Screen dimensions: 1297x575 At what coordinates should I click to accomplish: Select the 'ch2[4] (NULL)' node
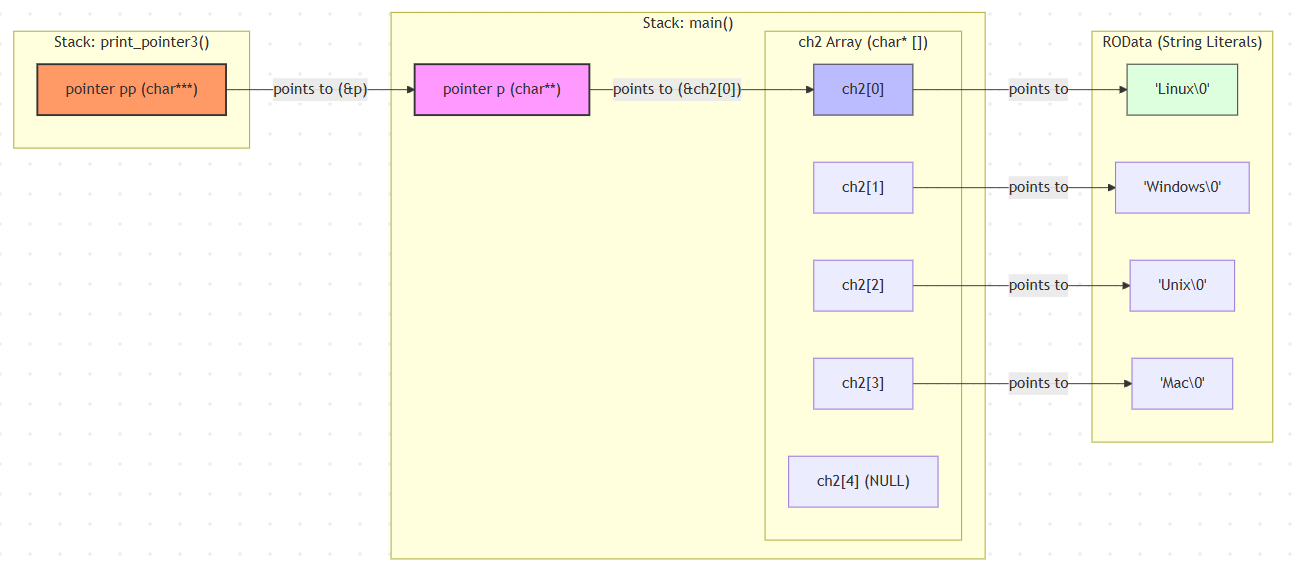[x=863, y=481]
